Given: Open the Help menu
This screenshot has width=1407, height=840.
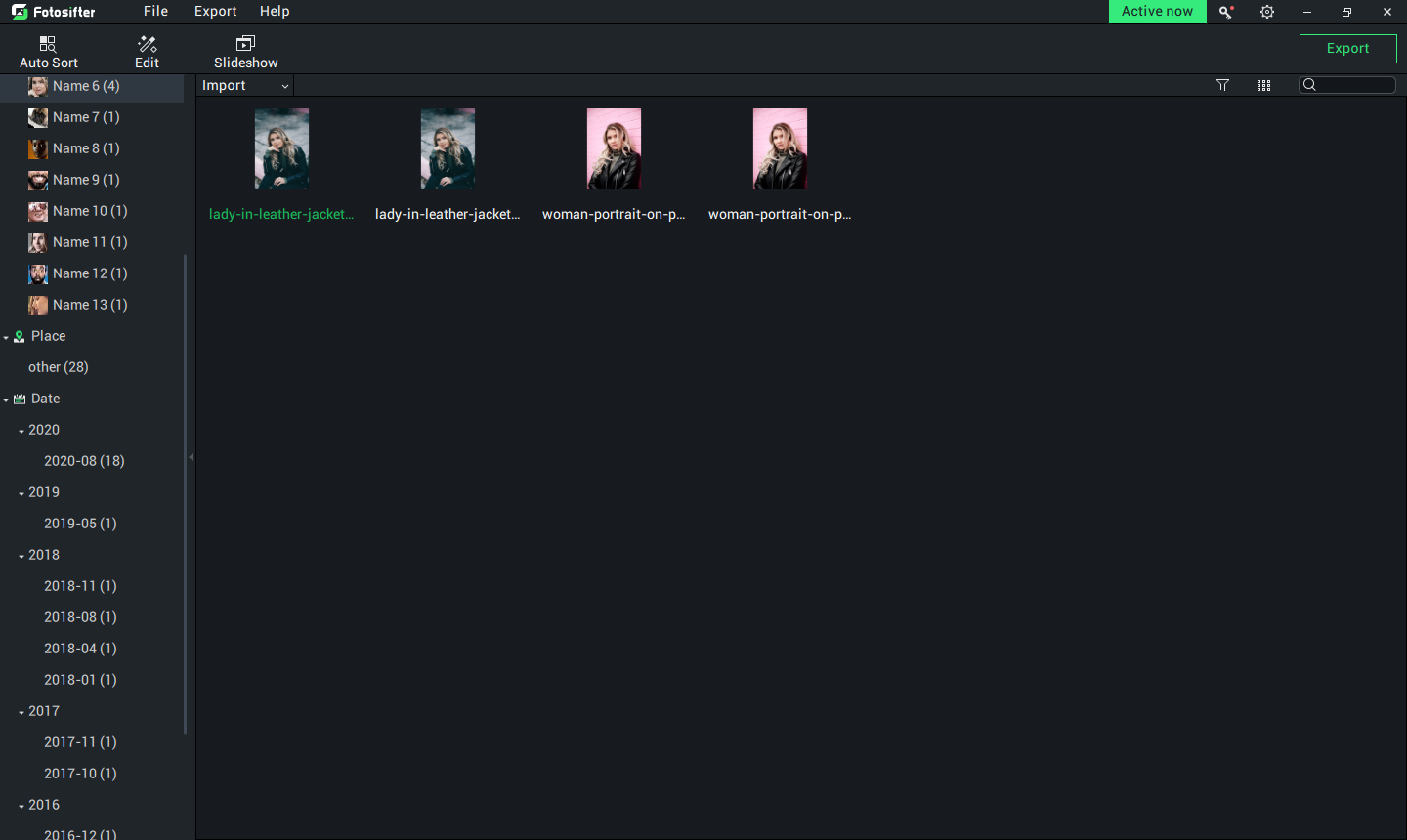Looking at the screenshot, I should point(275,11).
